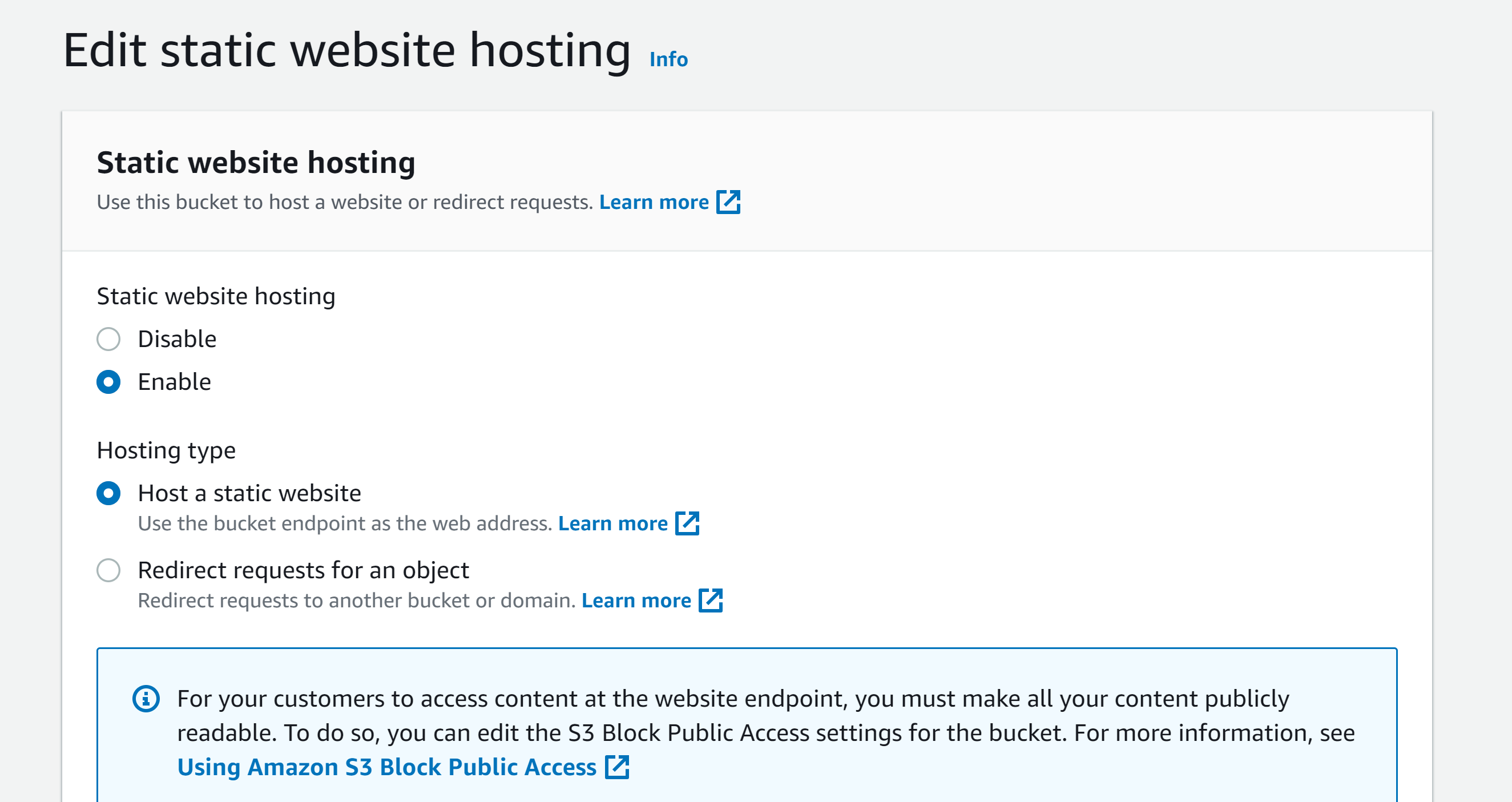Click the Hosting type label
This screenshot has width=1512, height=802.
(166, 450)
